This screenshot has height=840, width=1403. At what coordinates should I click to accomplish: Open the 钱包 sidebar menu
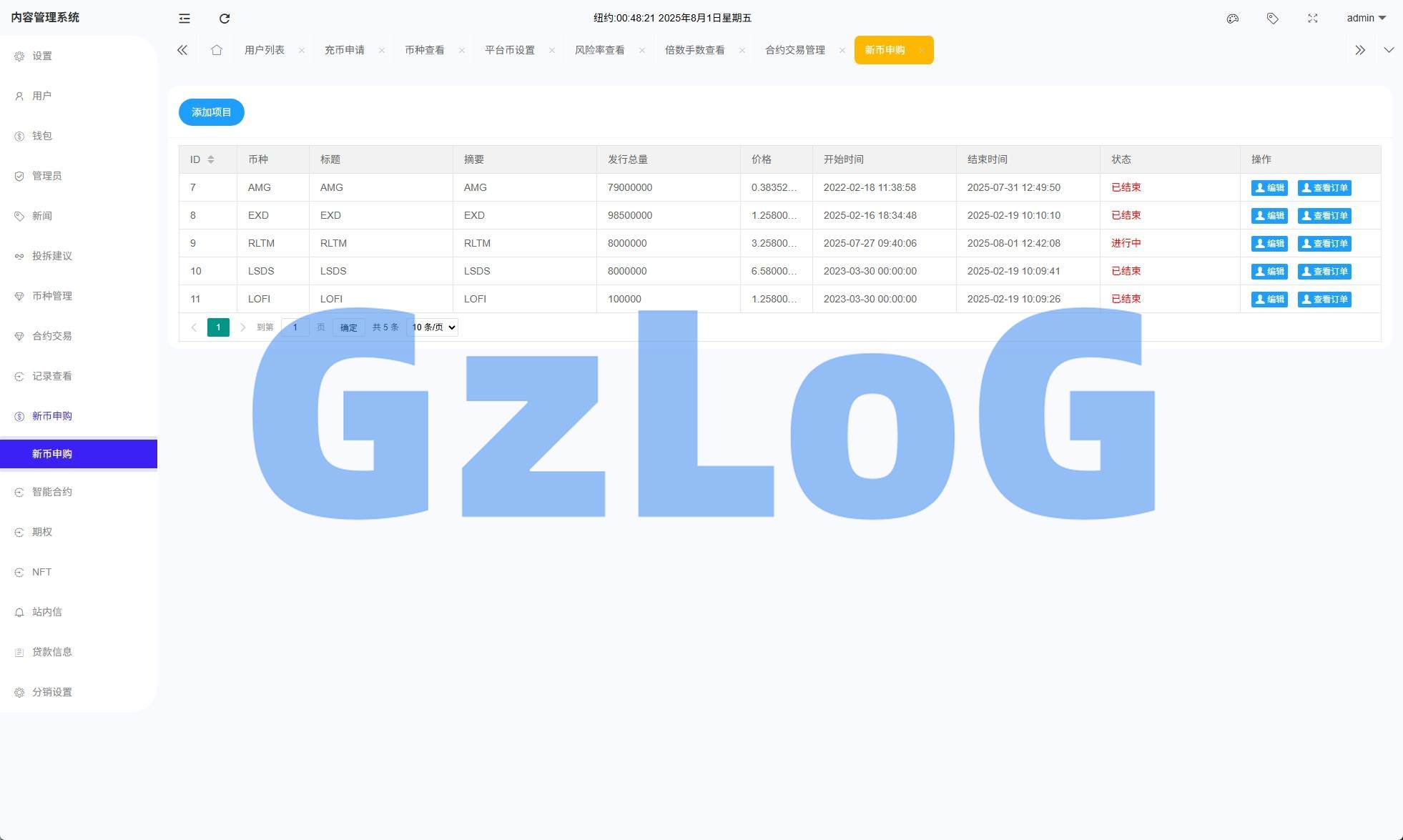(x=42, y=136)
